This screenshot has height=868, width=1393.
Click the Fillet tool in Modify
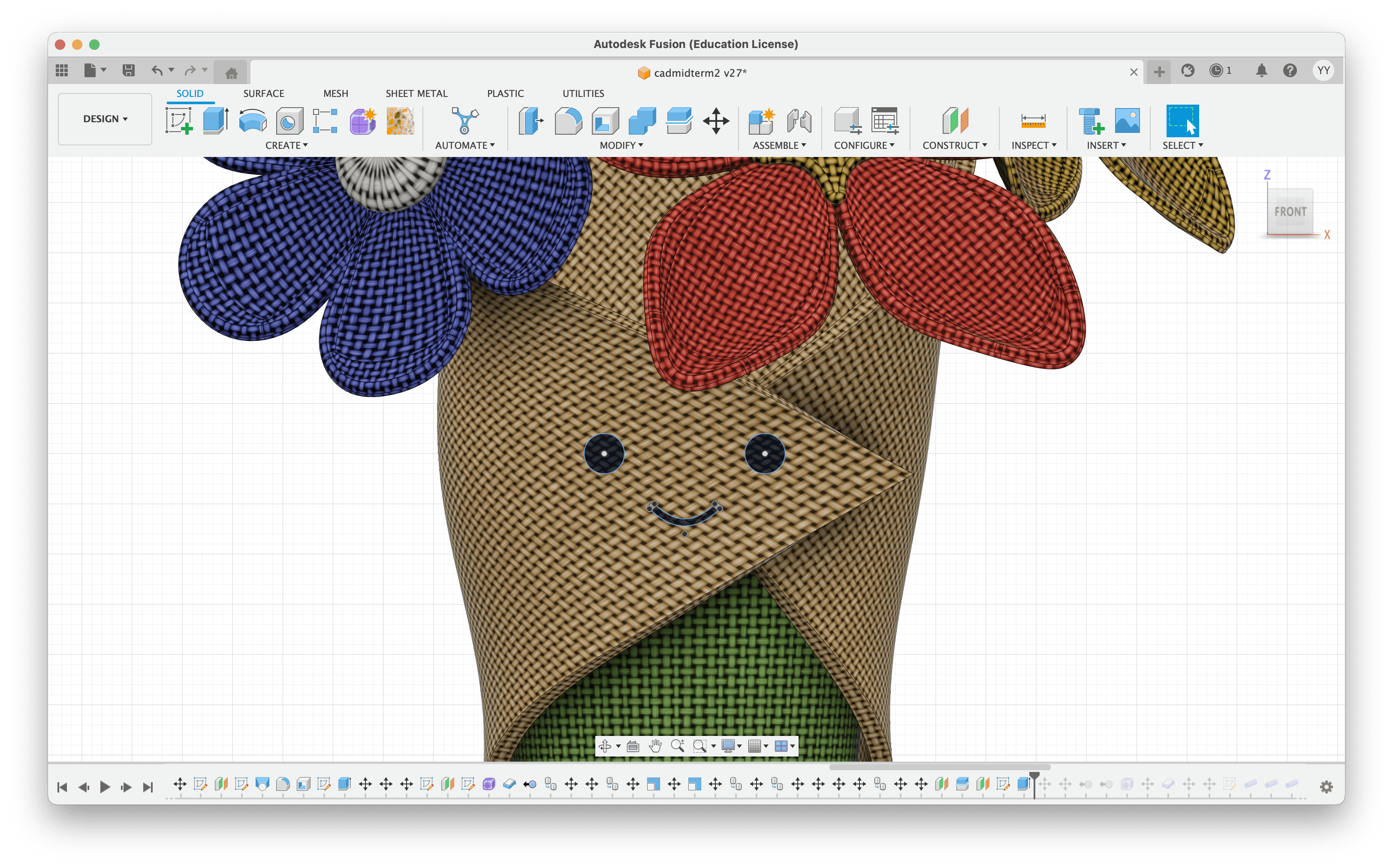(568, 121)
